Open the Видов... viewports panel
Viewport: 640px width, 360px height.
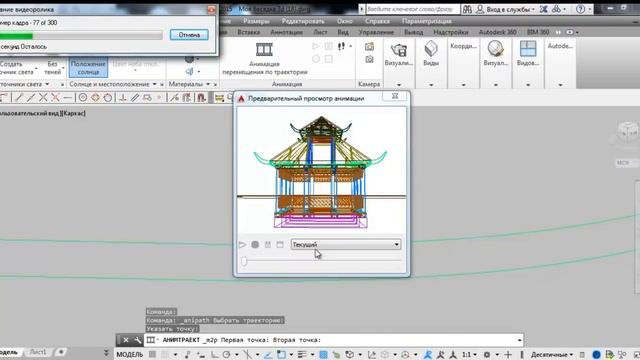click(x=528, y=55)
